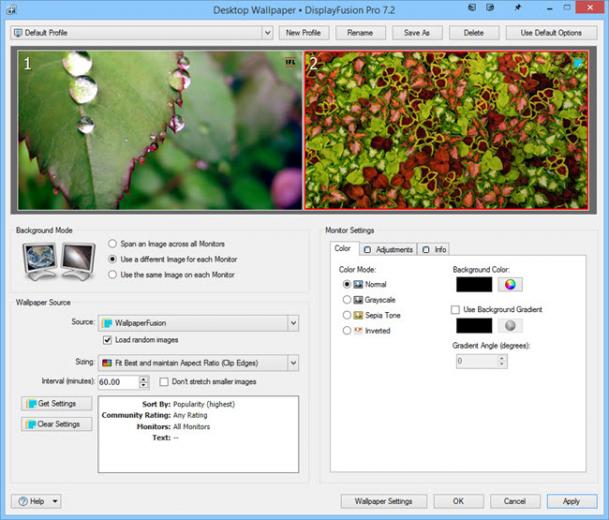Click the pin icon in title bar
Image resolution: width=609 pixels, height=520 pixels.
518,8
